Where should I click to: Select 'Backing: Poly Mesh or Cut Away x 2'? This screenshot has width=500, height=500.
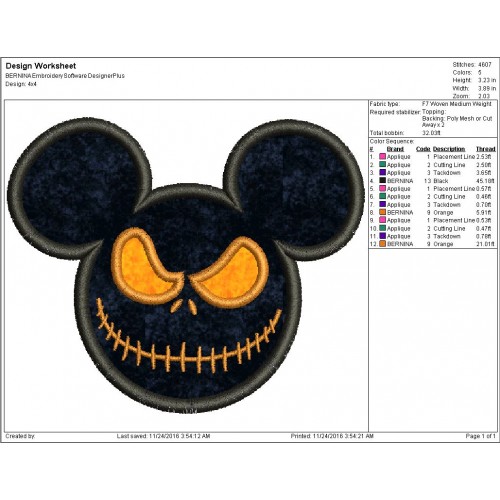(457, 122)
